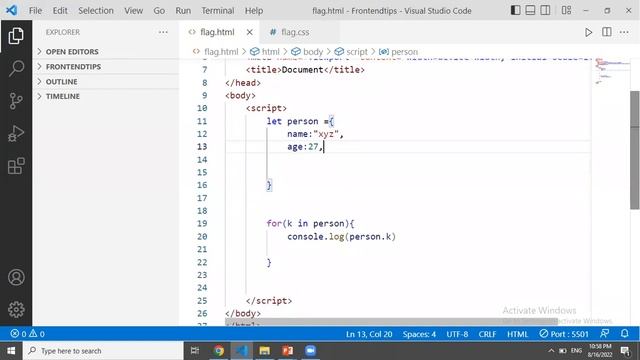Open the Run menu

tap(183, 11)
